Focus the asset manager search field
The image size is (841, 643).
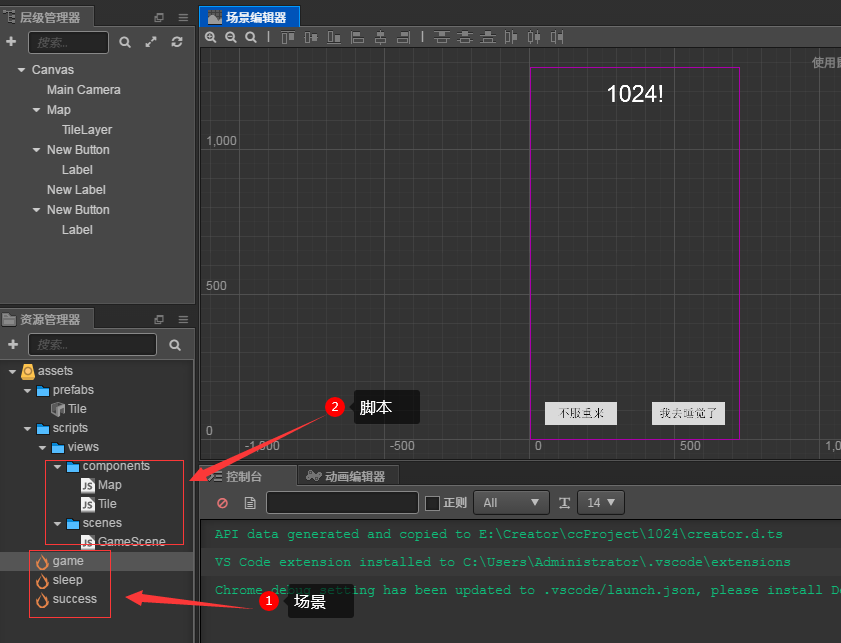pos(93,344)
